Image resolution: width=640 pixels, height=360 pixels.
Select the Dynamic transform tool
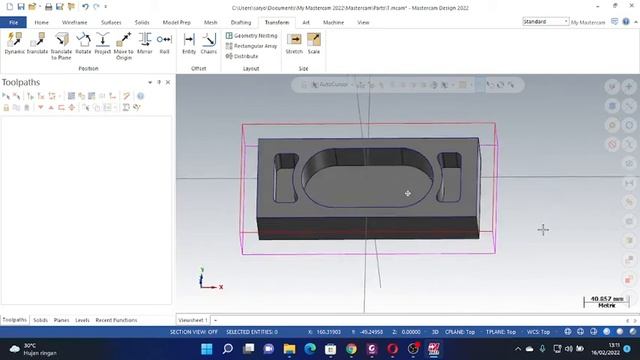15,43
